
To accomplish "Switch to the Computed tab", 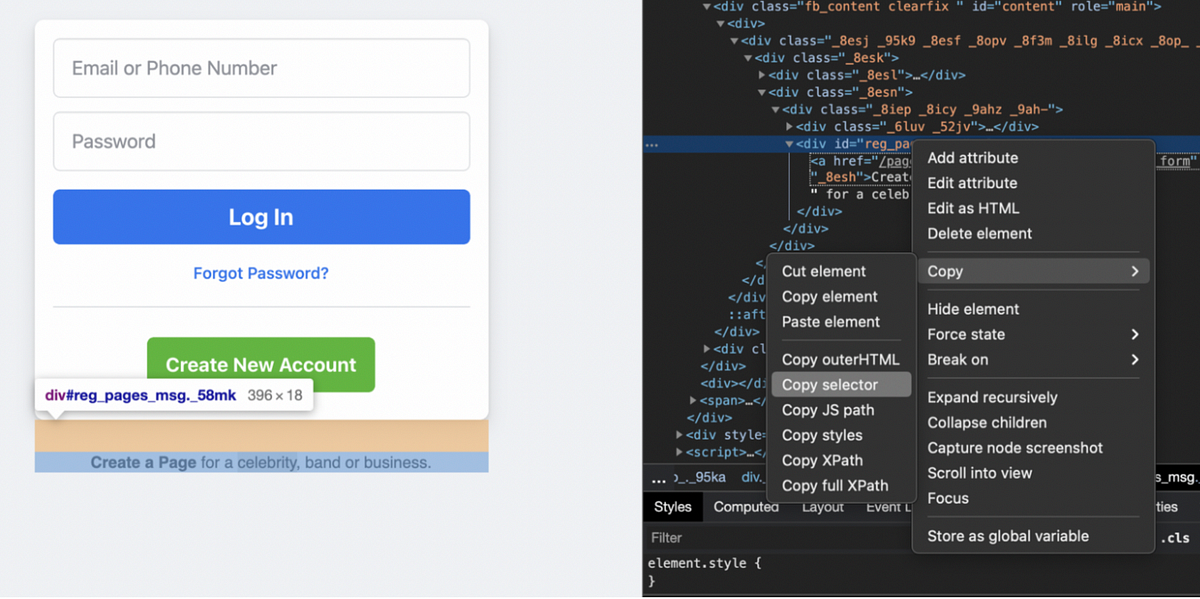I will point(746,507).
